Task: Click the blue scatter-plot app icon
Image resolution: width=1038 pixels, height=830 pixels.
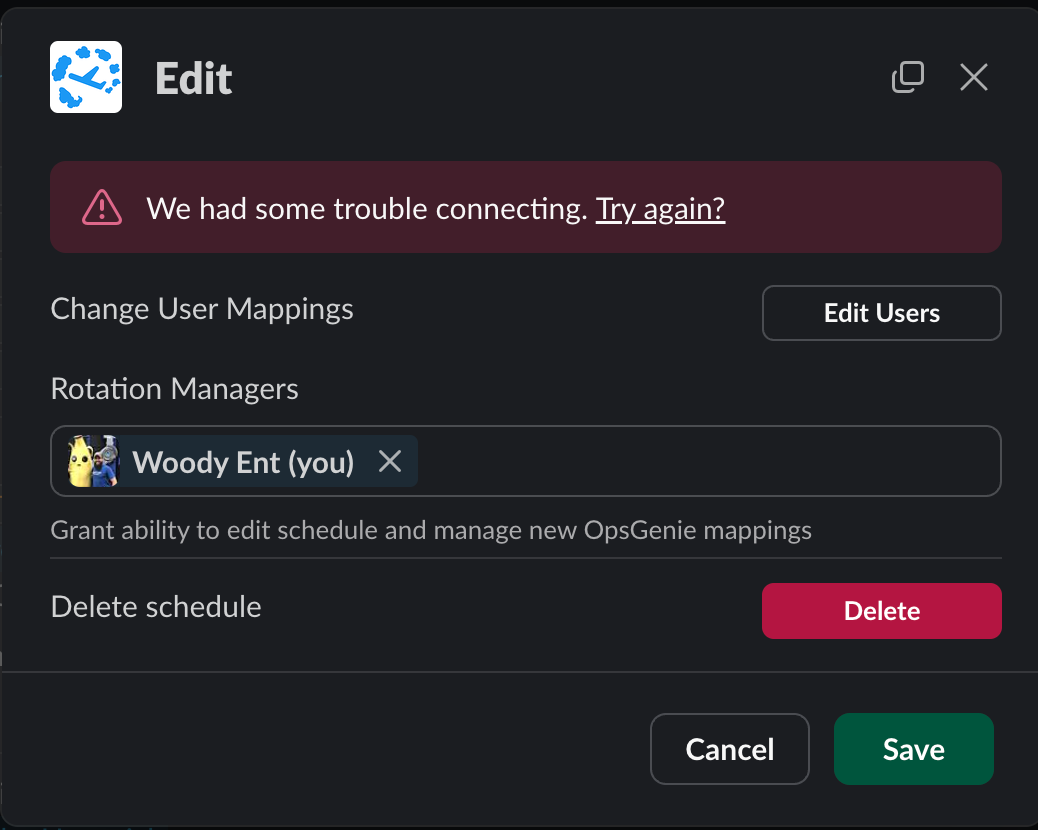Action: pos(85,77)
